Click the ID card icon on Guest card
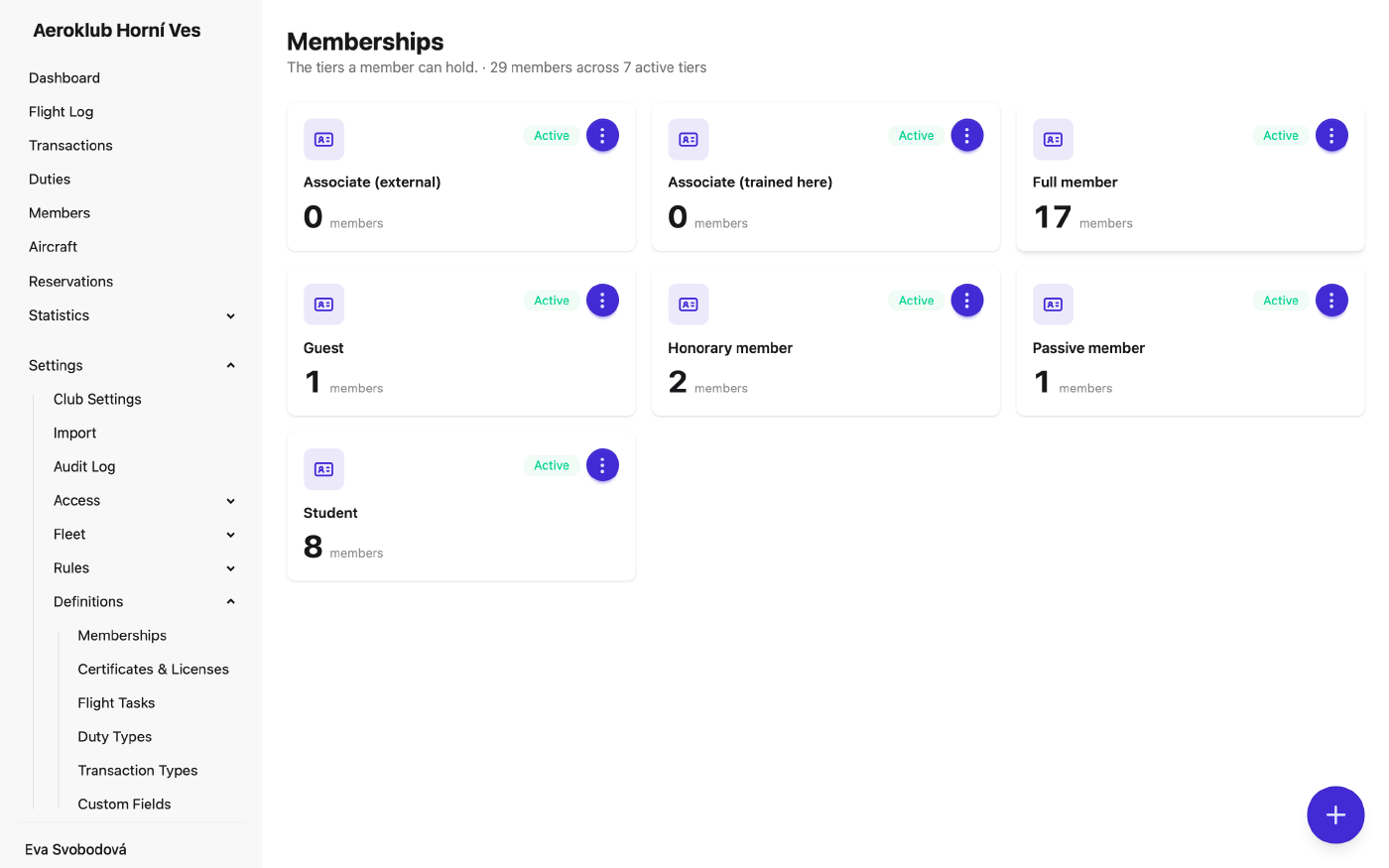The width and height of the screenshot is (1389, 868). click(323, 305)
